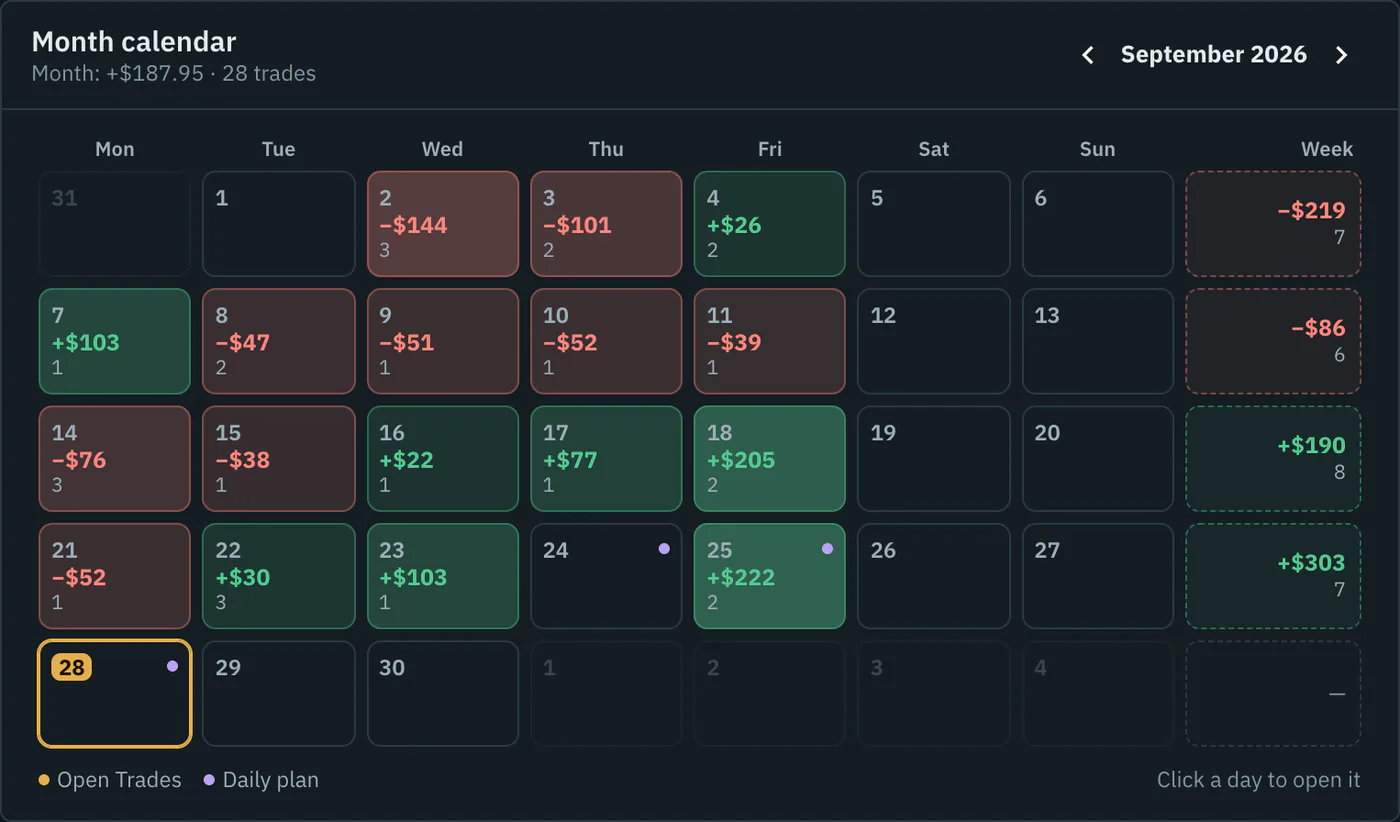Select the September 10 day cell
This screenshot has height=822, width=1400.
606,341
